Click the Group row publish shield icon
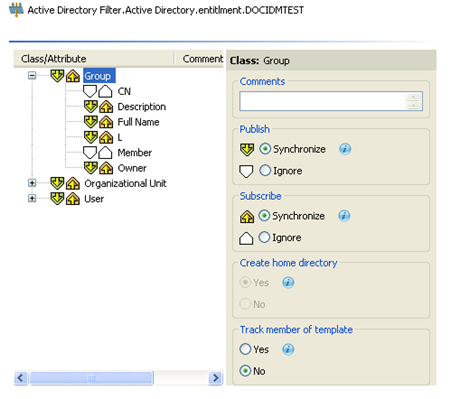 57,76
